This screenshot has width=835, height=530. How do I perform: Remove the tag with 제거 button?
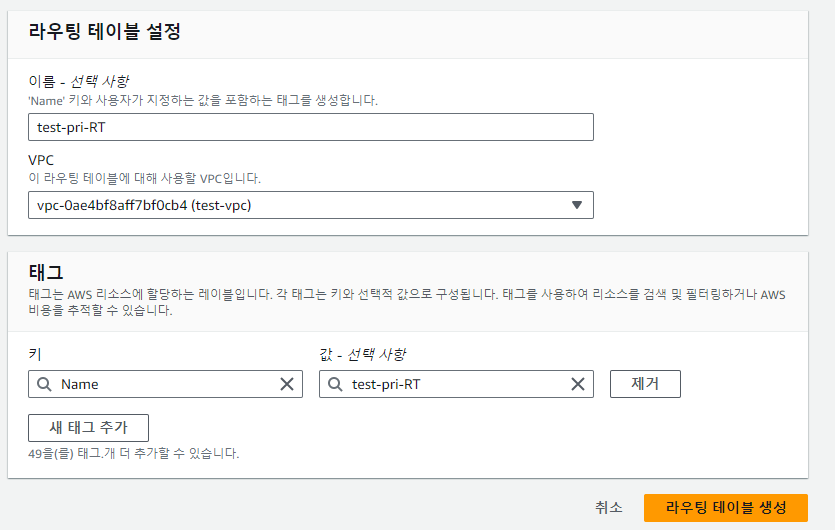click(x=645, y=384)
